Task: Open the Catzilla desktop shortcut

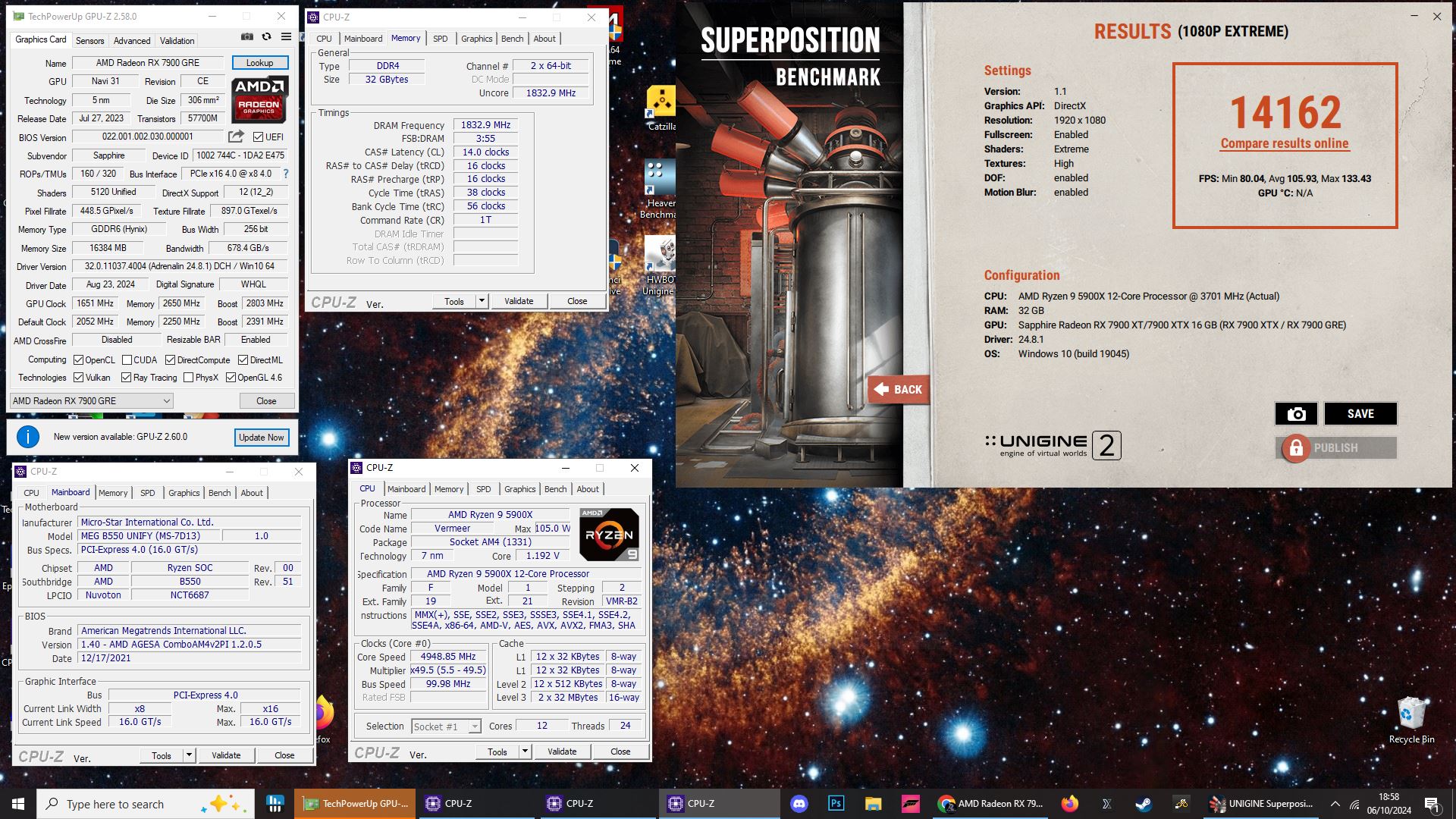Action: pos(661,108)
